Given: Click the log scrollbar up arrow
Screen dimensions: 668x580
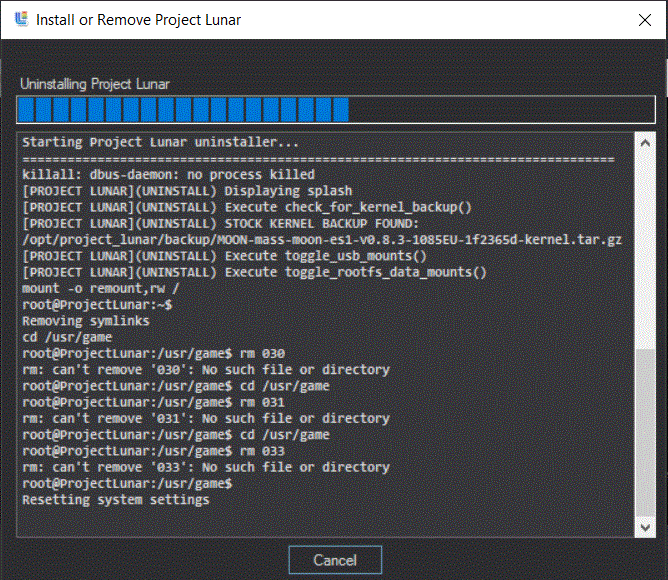Looking at the screenshot, I should tap(646, 144).
